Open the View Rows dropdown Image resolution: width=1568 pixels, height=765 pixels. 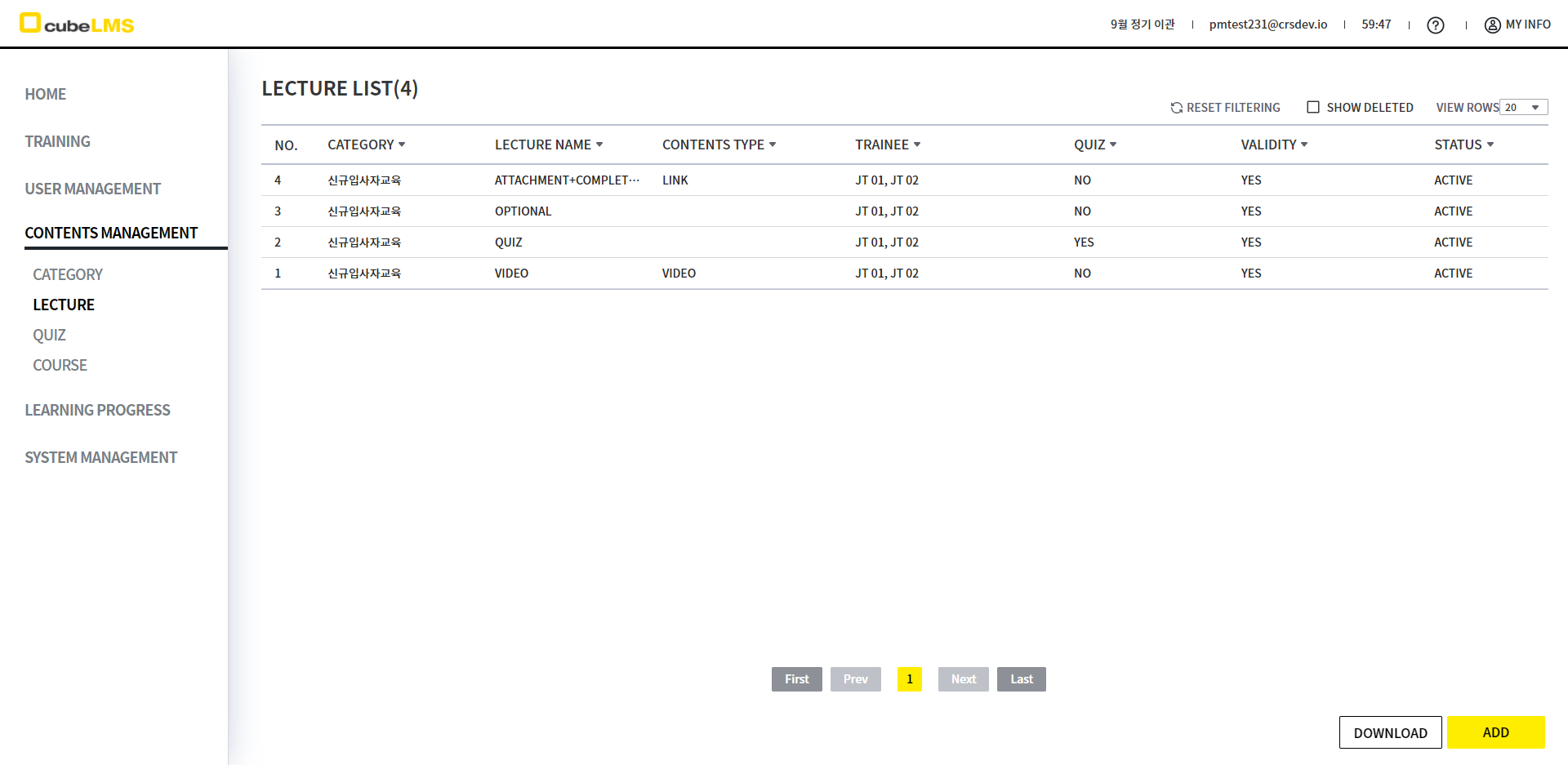click(1524, 108)
